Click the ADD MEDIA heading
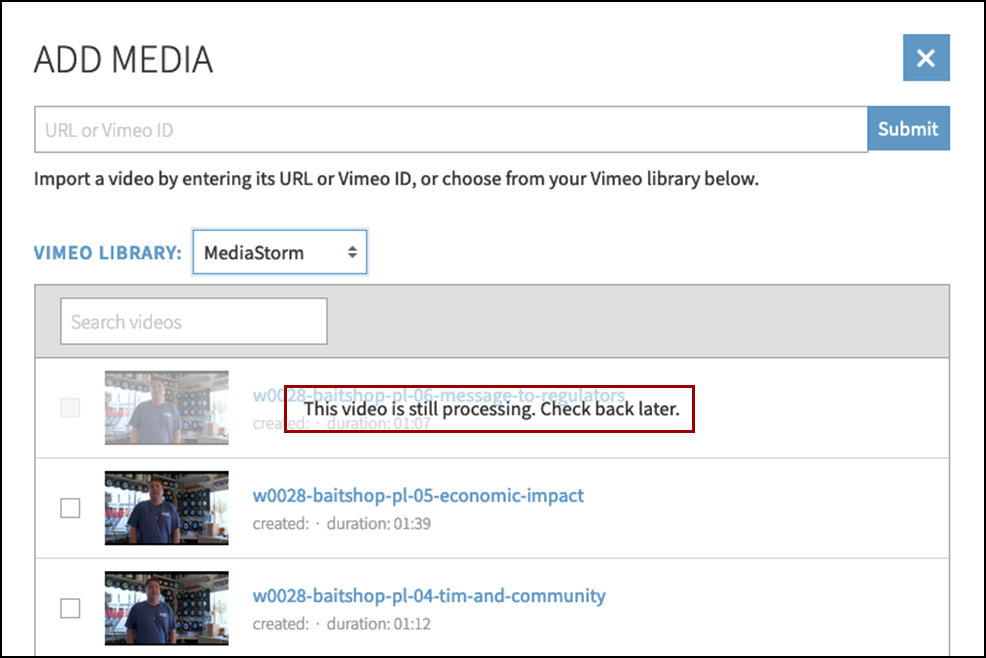This screenshot has width=986, height=658. pos(123,60)
